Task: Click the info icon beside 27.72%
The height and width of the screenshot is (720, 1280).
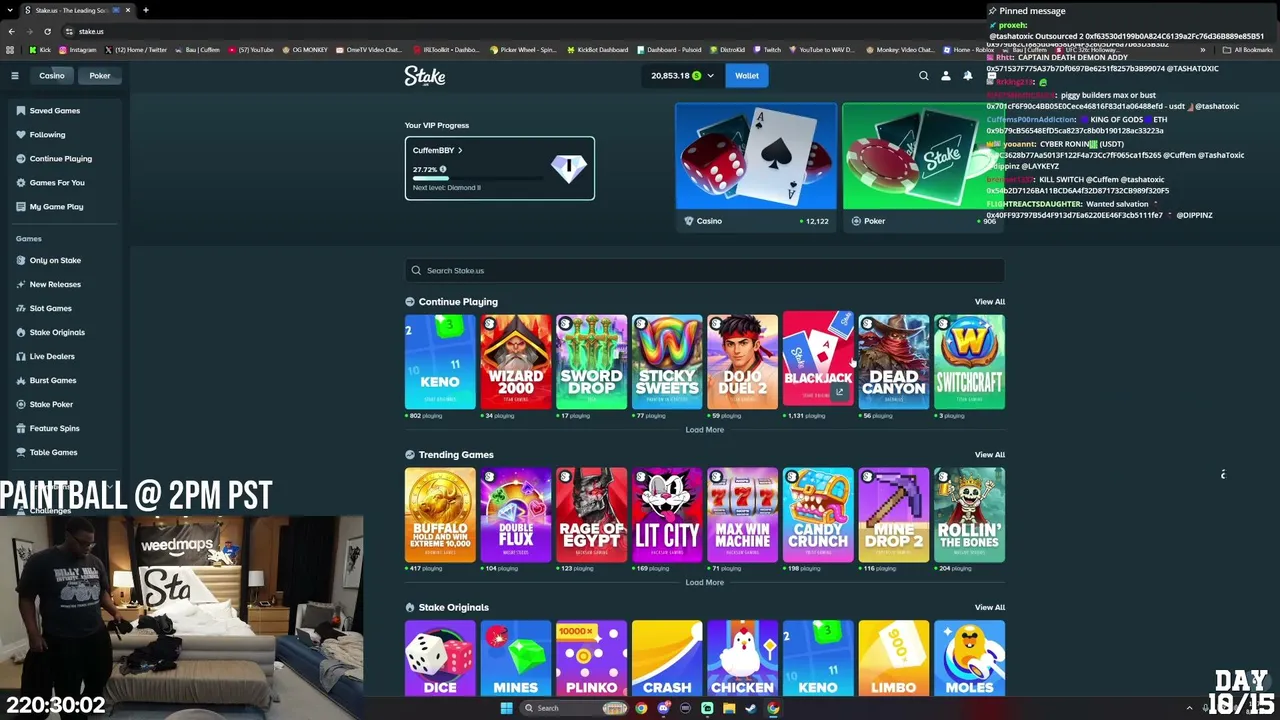Action: [x=443, y=170]
